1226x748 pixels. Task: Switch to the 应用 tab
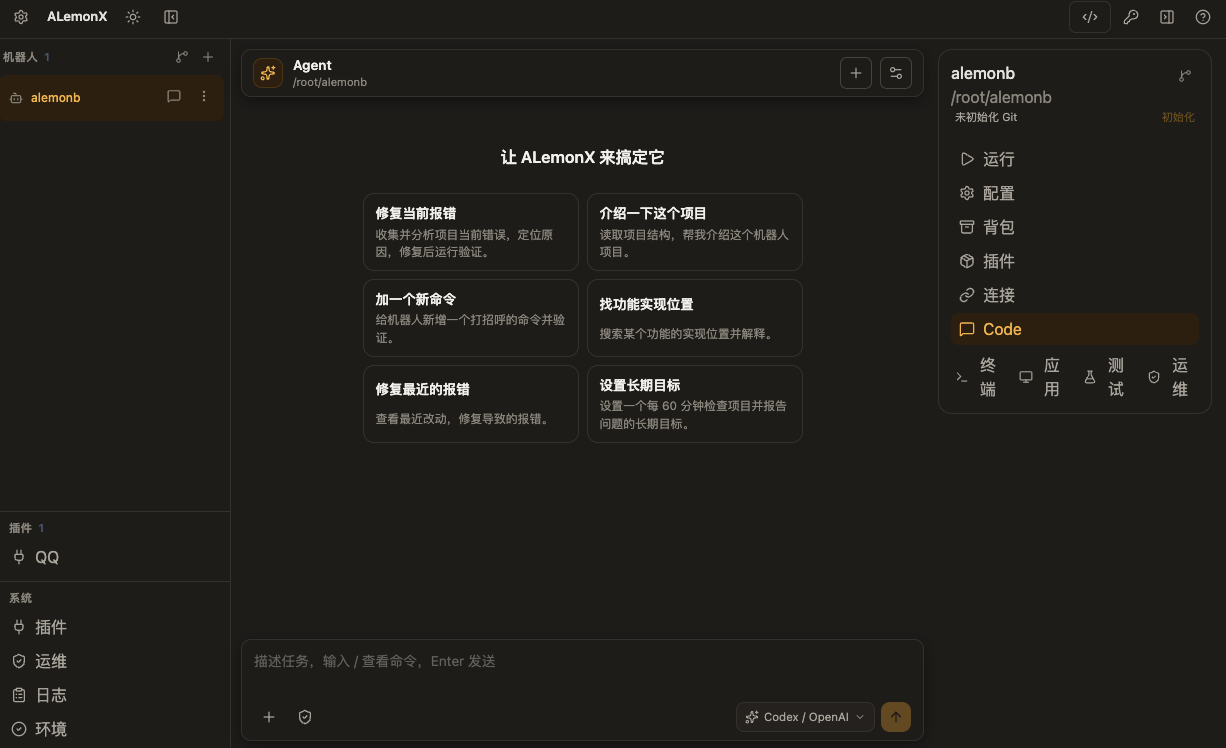1043,377
